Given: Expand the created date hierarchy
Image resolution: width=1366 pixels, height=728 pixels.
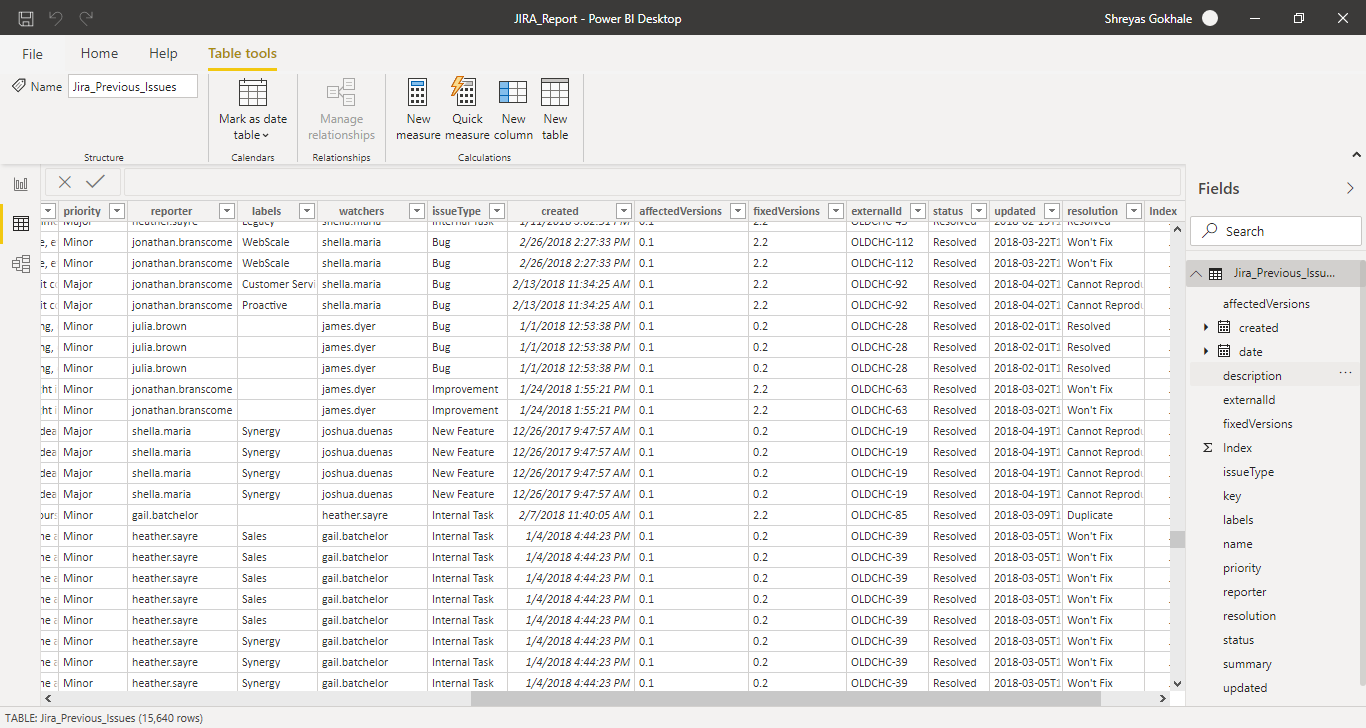Looking at the screenshot, I should coord(1205,327).
